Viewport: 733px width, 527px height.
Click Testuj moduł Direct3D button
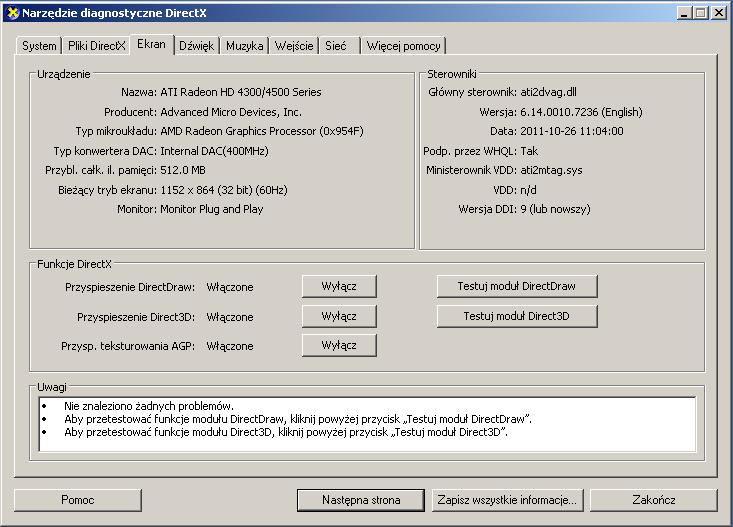(x=517, y=316)
